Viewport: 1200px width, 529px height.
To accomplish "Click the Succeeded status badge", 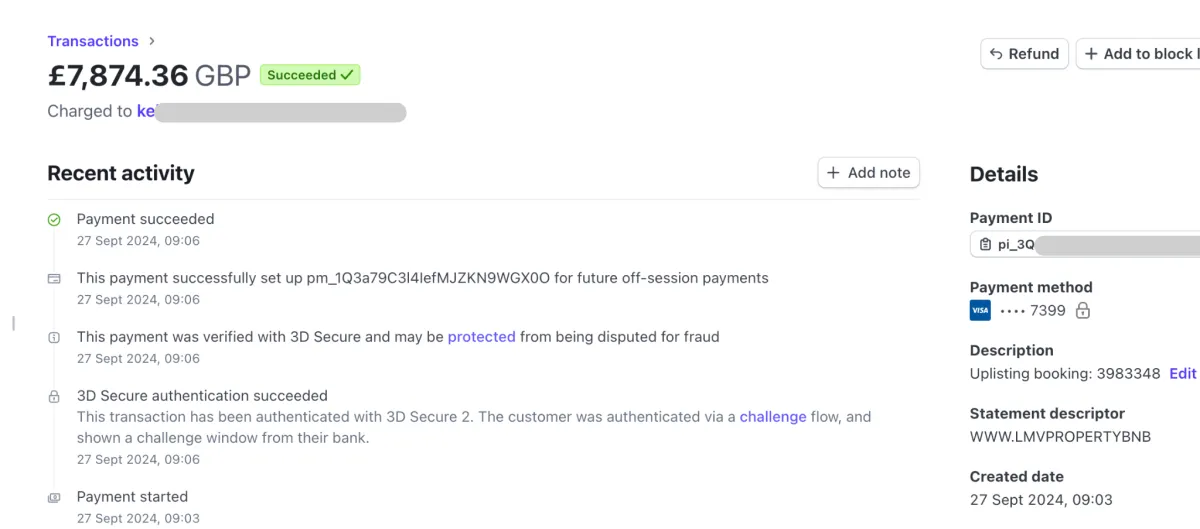I will (310, 75).
